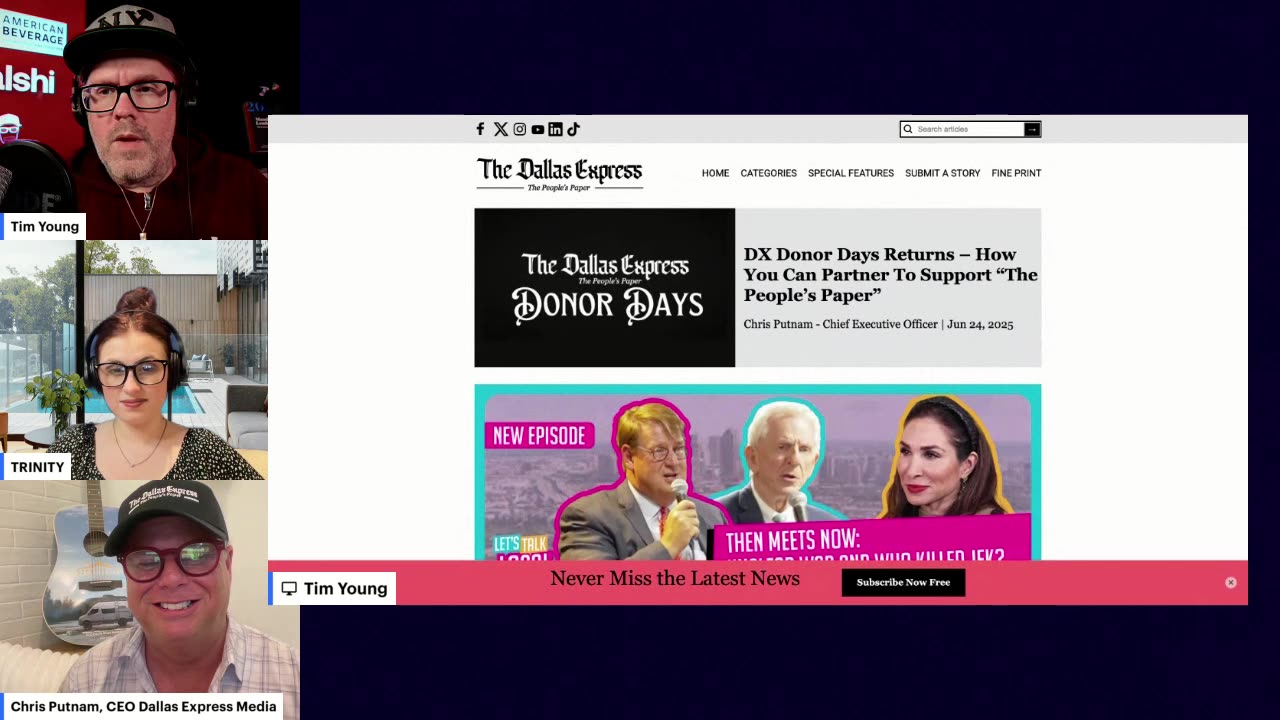Open the Dallas Express Facebook page icon
1280x720 pixels.
pos(480,129)
